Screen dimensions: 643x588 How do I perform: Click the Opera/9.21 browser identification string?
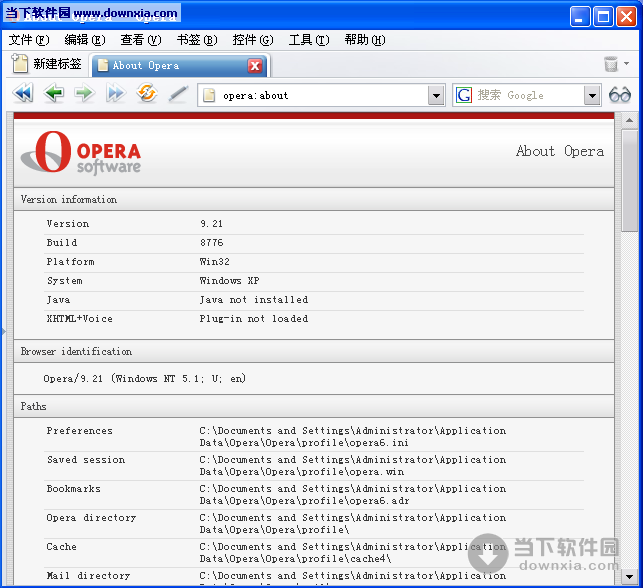coord(144,378)
